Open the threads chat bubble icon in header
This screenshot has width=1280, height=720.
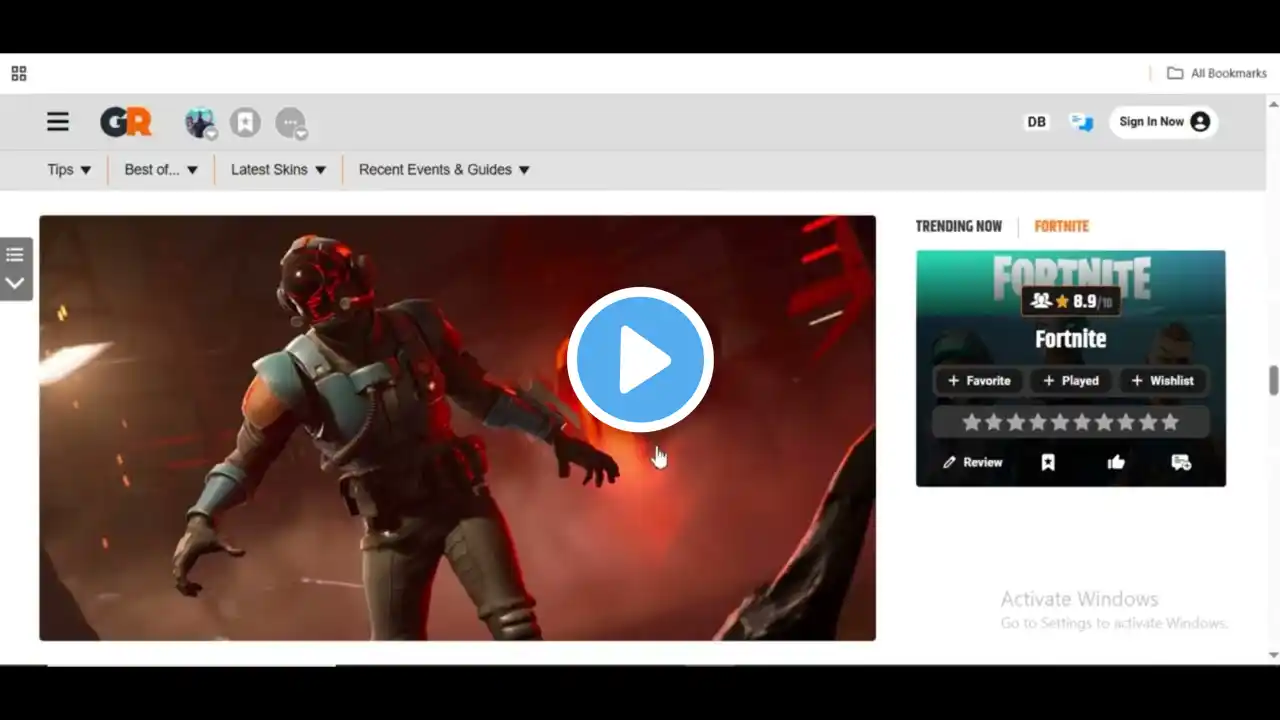(x=291, y=123)
